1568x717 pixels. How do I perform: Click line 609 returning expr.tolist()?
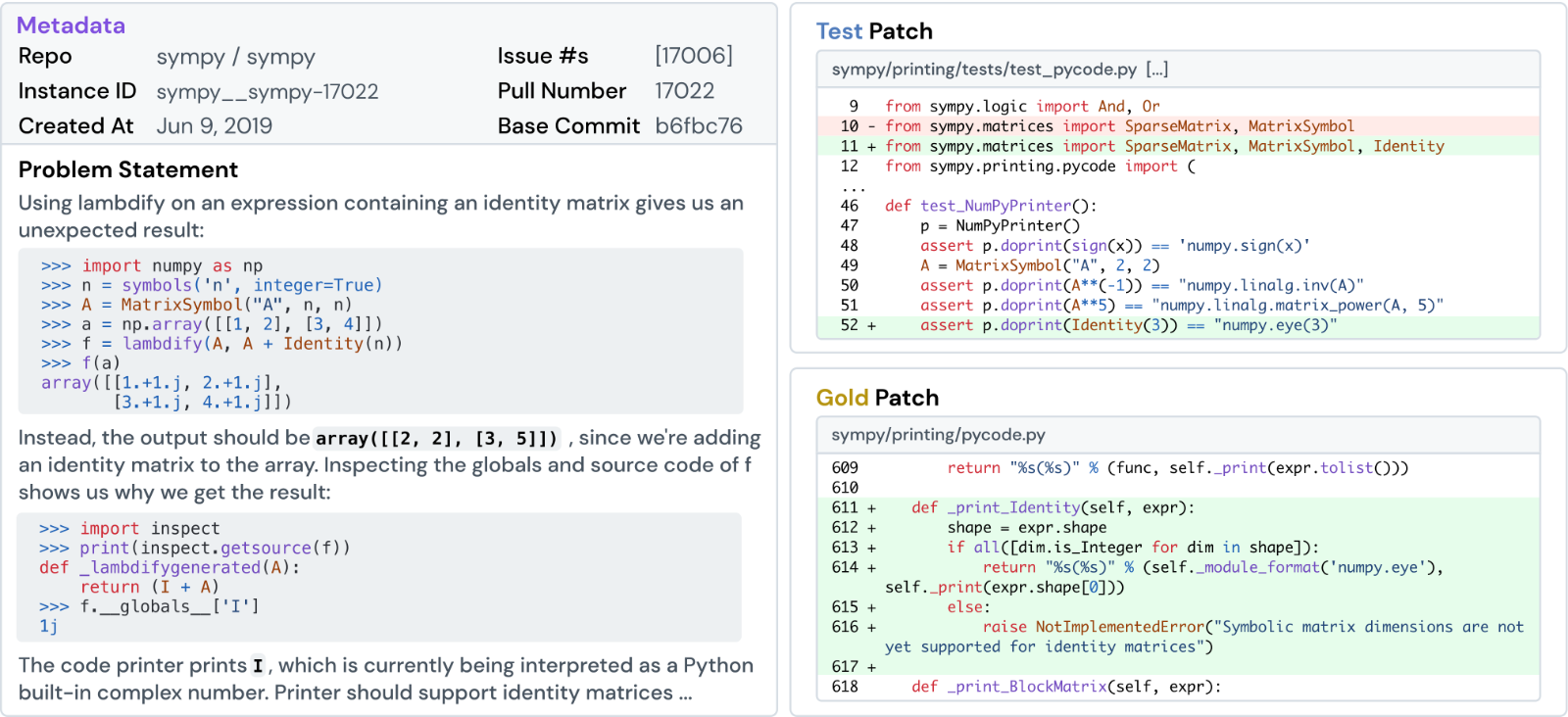[x=1178, y=468]
